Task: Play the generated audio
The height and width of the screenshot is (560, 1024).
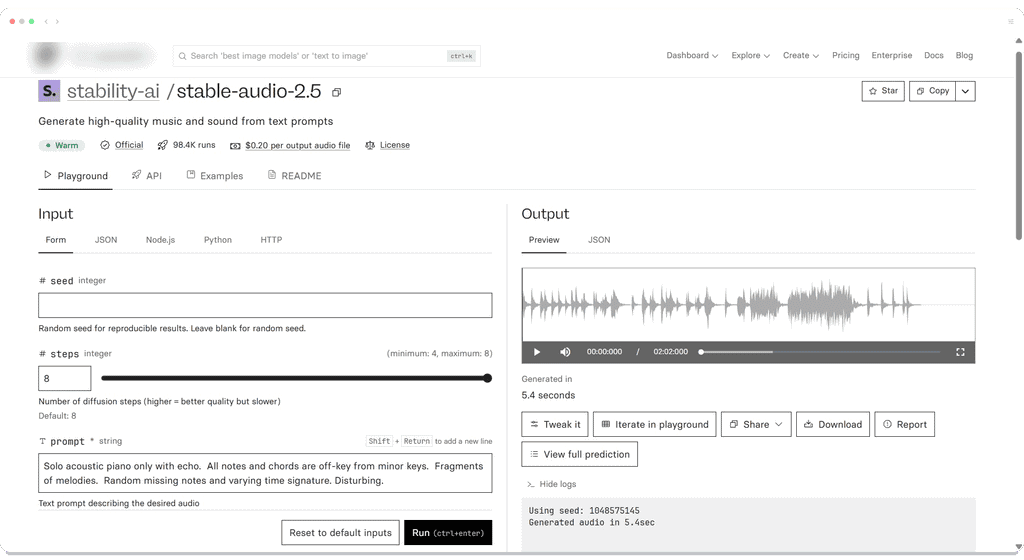Action: (x=537, y=352)
